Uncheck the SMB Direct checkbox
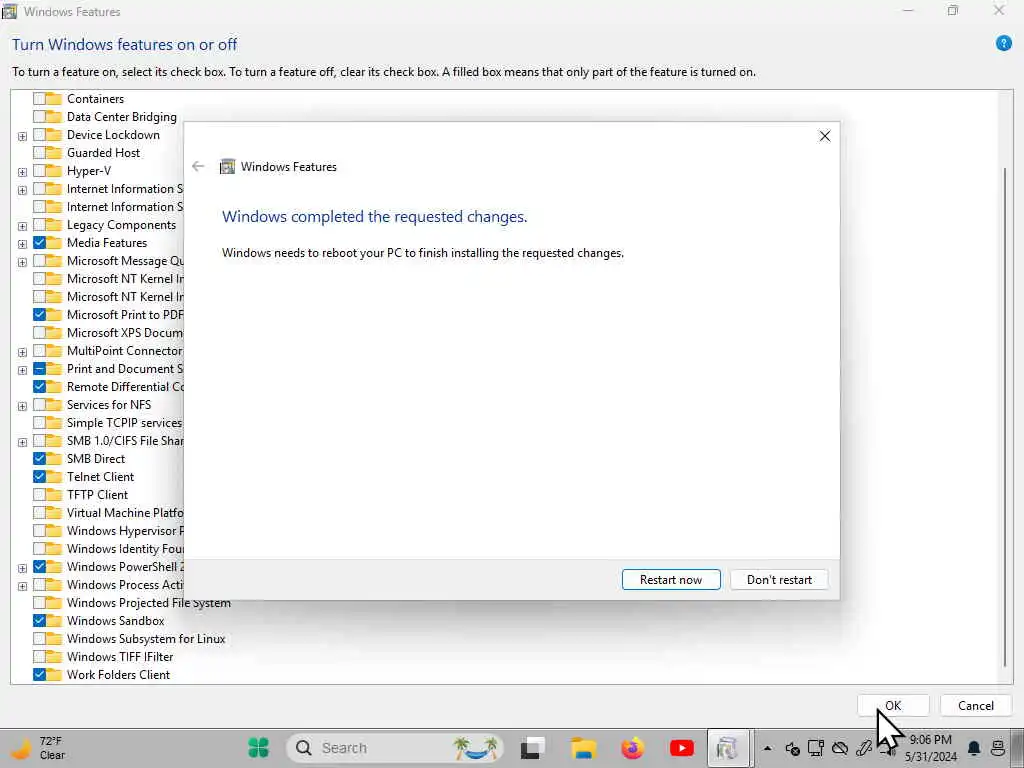The width and height of the screenshot is (1024, 768). pyautogui.click(x=39, y=459)
